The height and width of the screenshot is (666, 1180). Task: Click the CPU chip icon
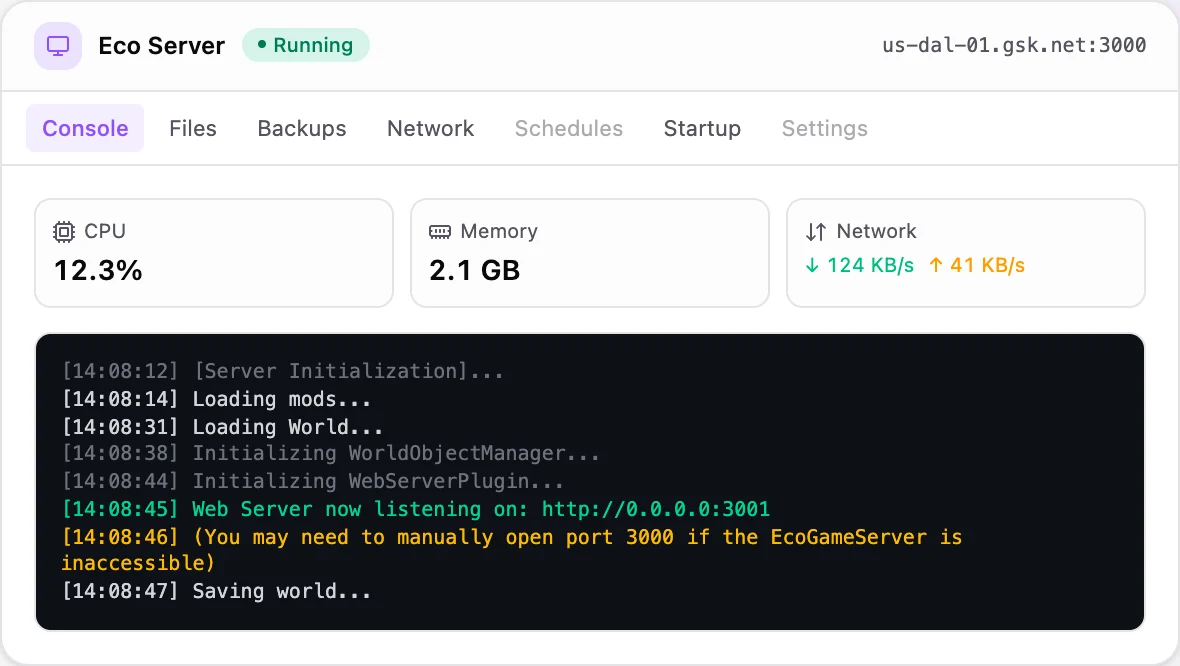pos(64,232)
